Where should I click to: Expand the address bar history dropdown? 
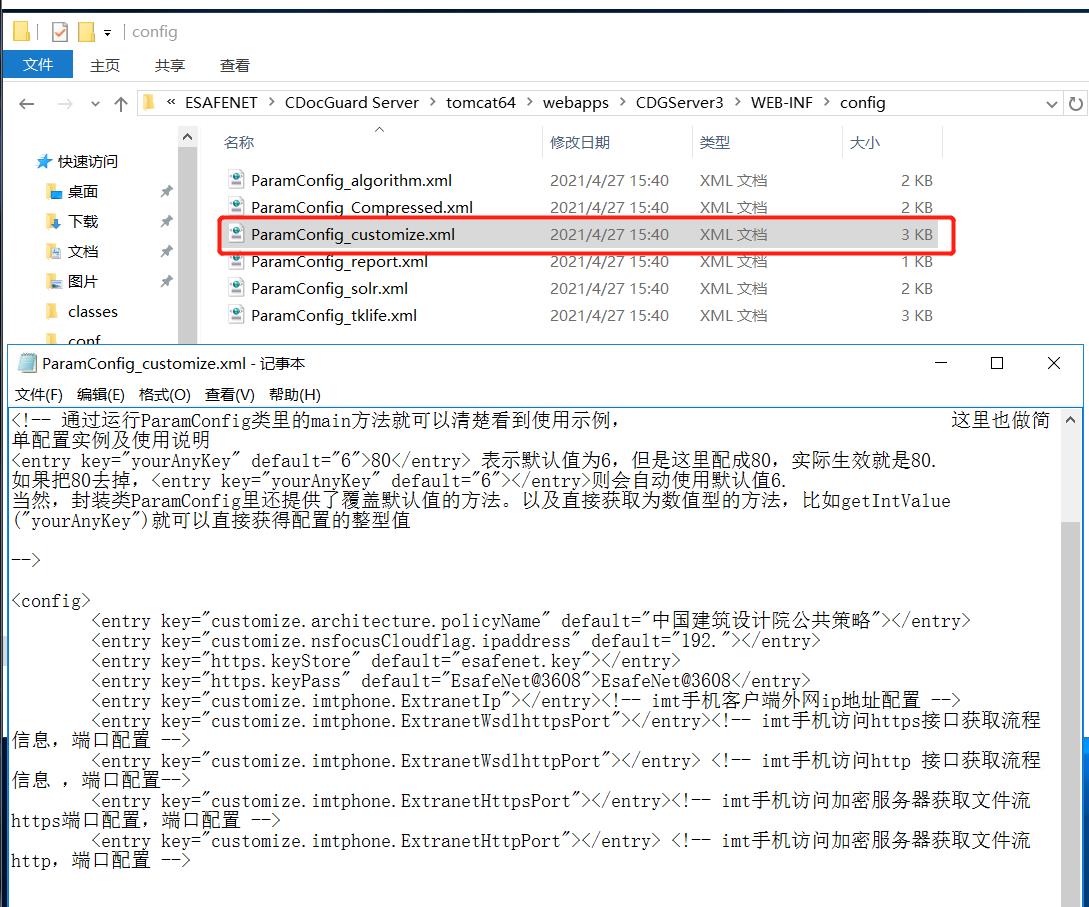(x=1051, y=103)
